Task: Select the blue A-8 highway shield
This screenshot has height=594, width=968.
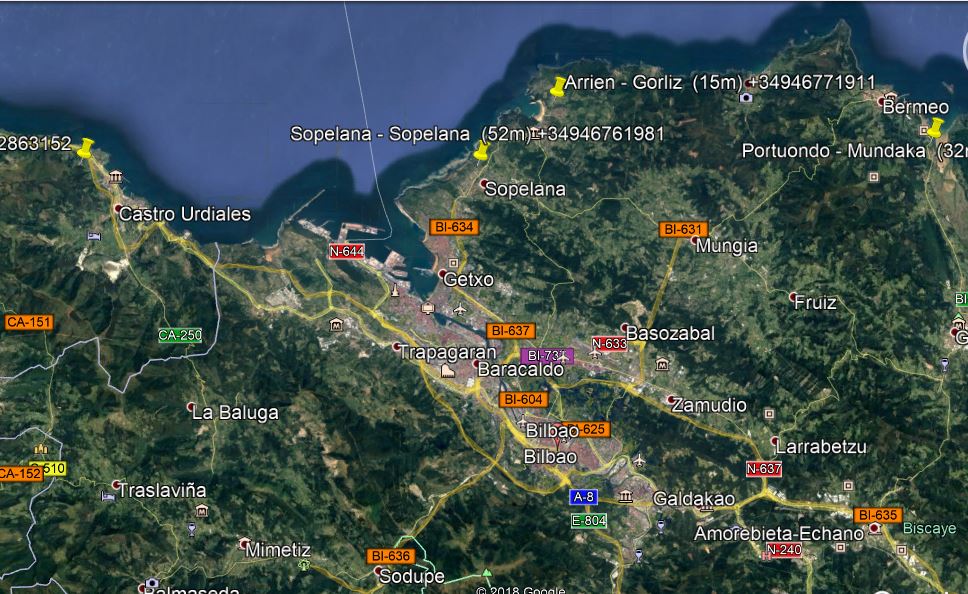Action: [x=584, y=496]
